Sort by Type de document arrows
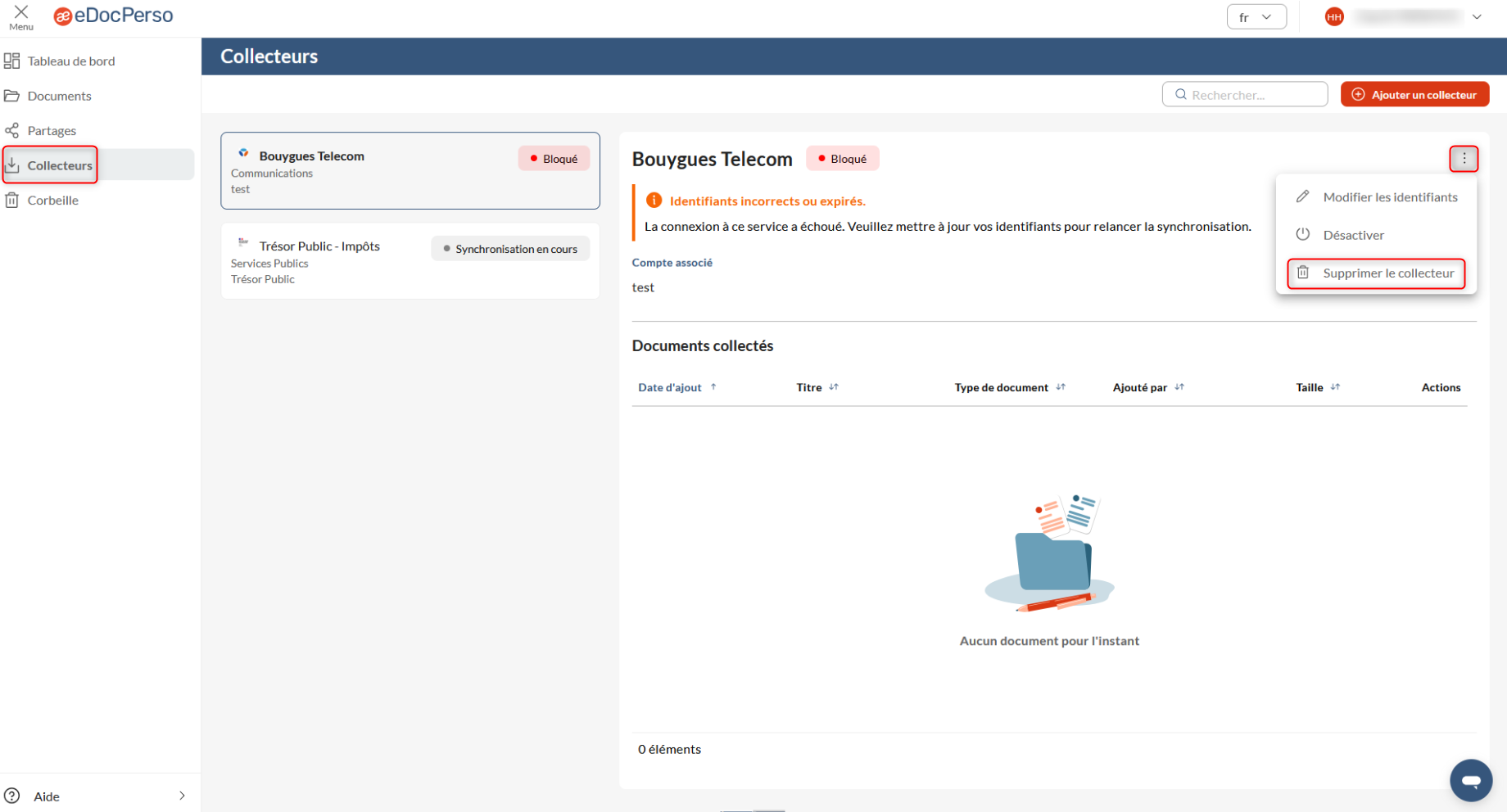The image size is (1507, 812). [x=1061, y=387]
